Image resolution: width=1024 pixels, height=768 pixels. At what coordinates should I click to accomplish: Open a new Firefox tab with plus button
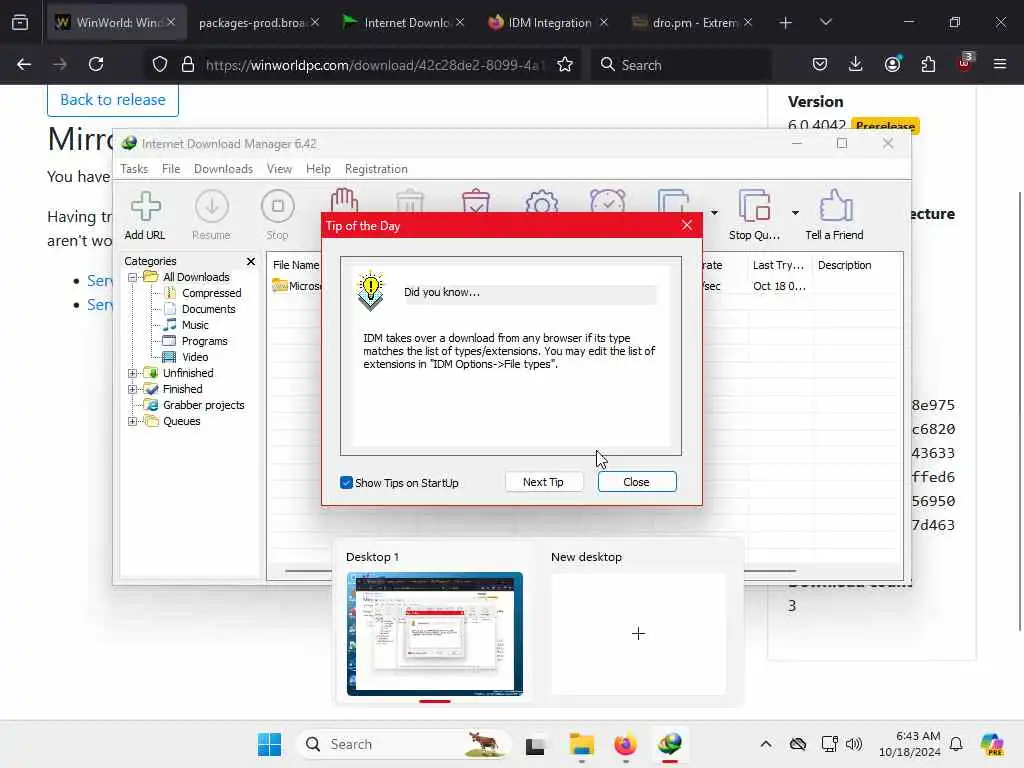coord(786,23)
